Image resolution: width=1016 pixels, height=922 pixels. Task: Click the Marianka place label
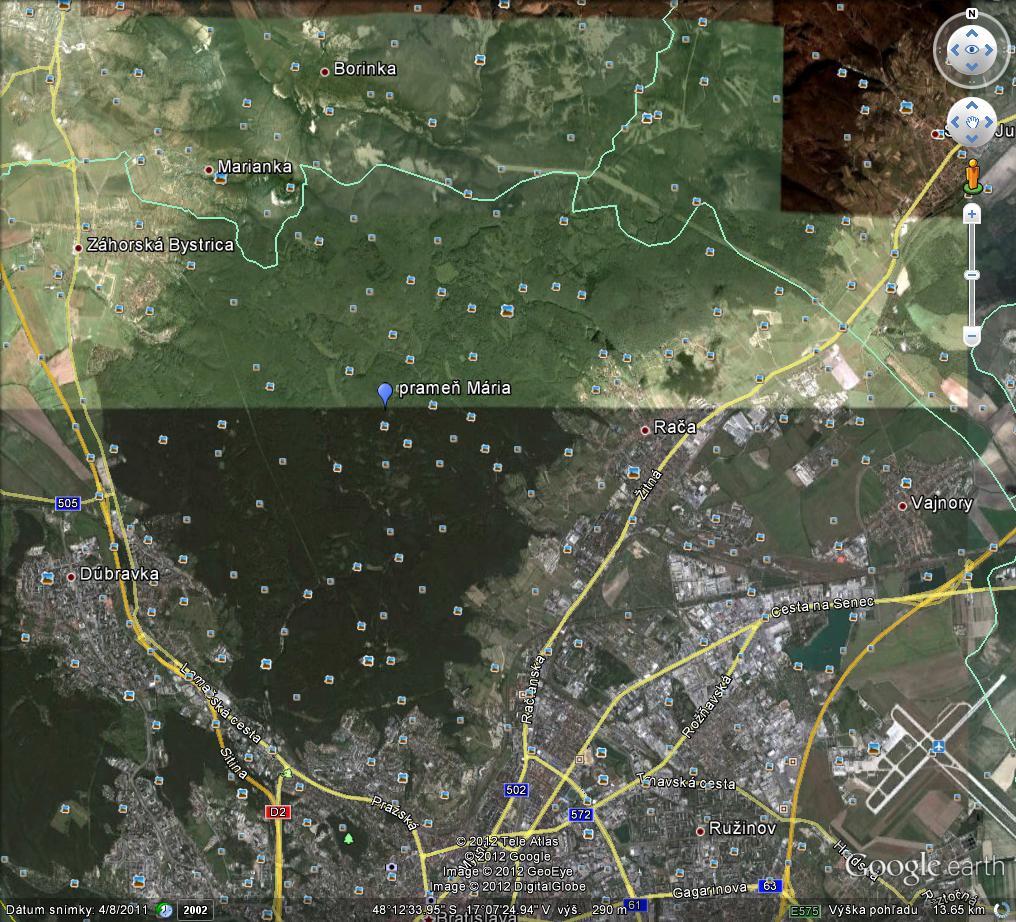tap(255, 167)
